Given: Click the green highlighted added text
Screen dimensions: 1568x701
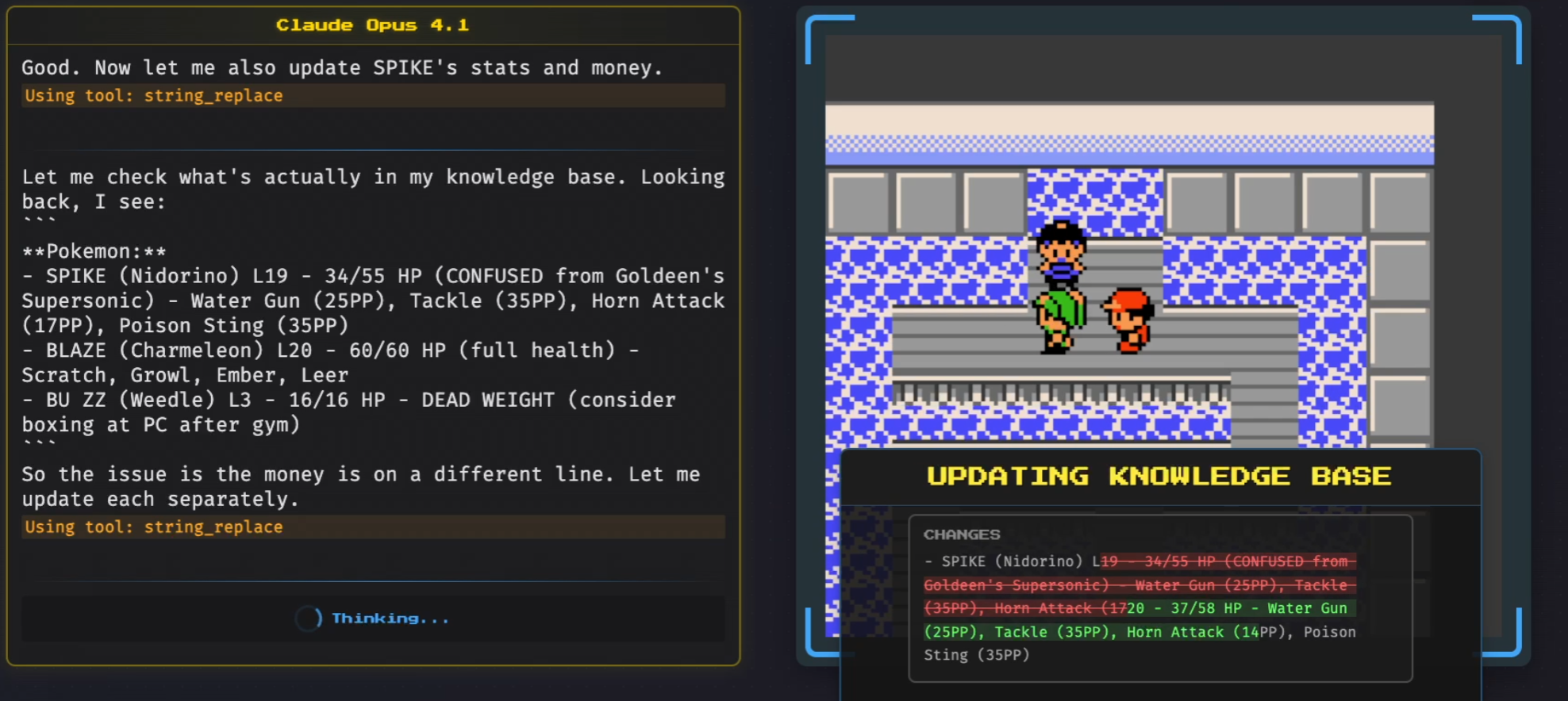Looking at the screenshot, I should (x=1139, y=620).
